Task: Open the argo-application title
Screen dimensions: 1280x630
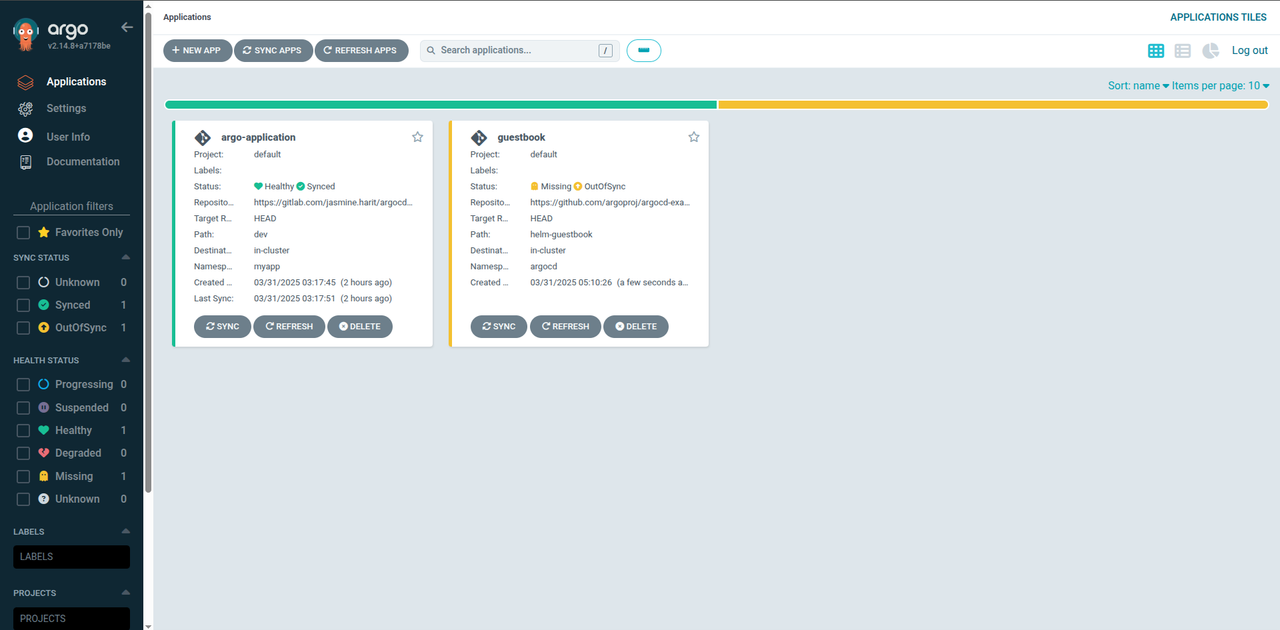Action: [258, 137]
